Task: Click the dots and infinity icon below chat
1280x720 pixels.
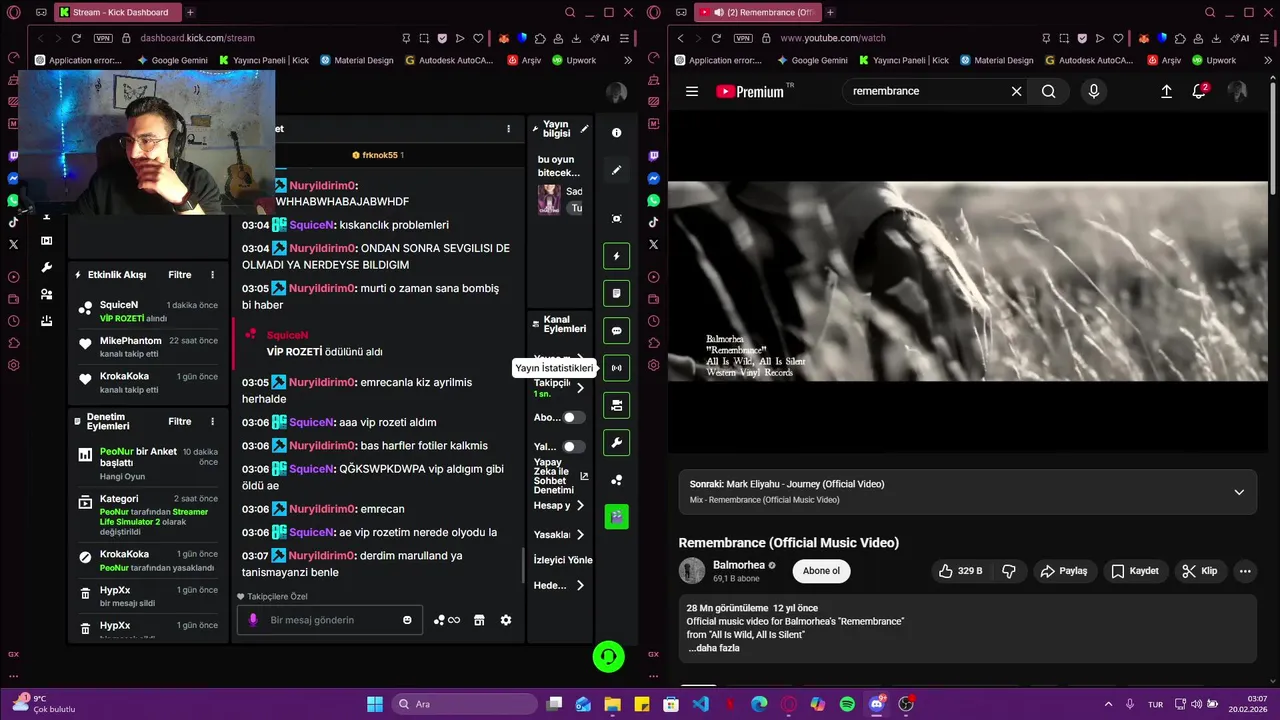Action: coord(446,620)
